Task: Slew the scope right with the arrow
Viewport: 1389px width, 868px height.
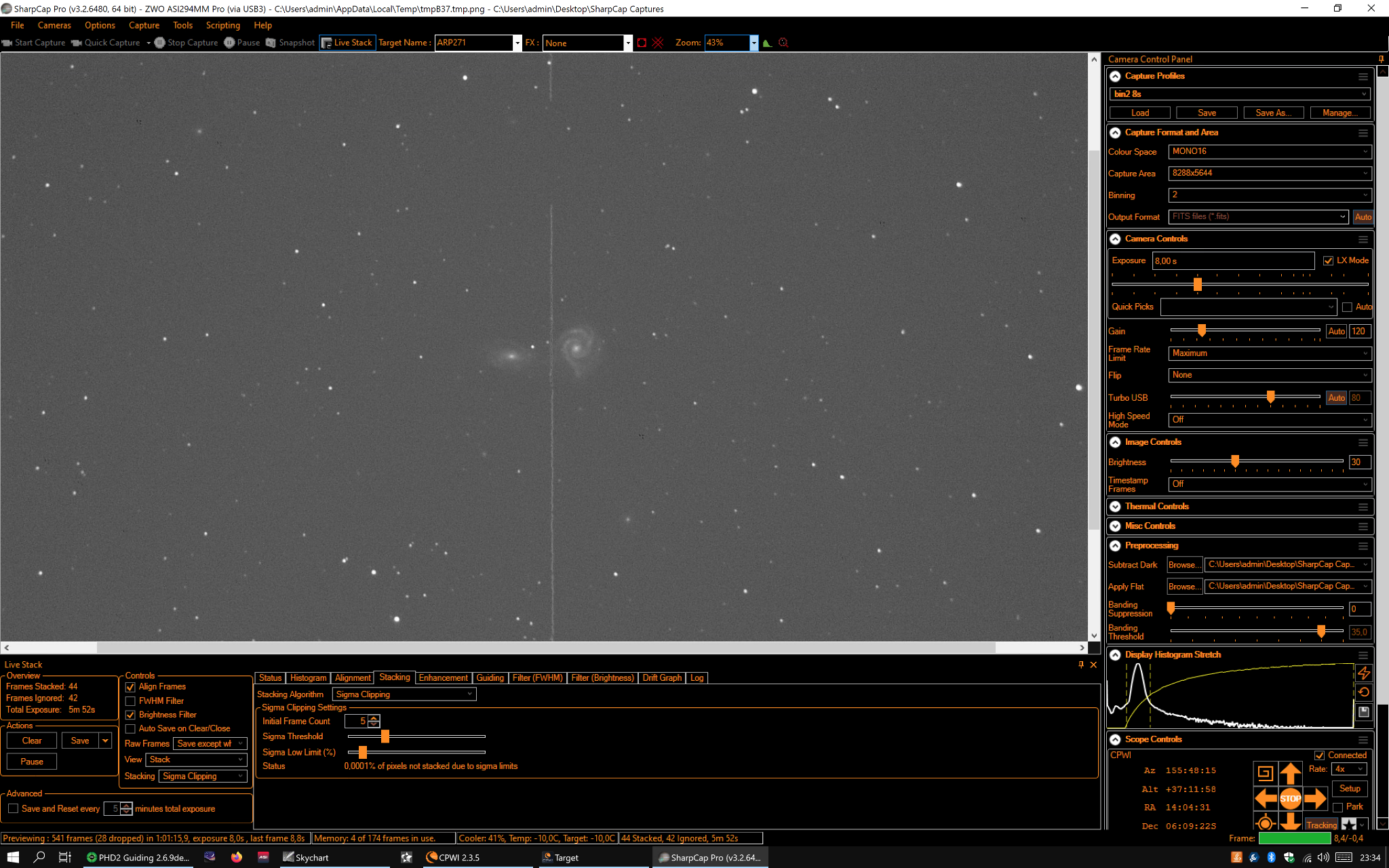Action: click(1315, 798)
